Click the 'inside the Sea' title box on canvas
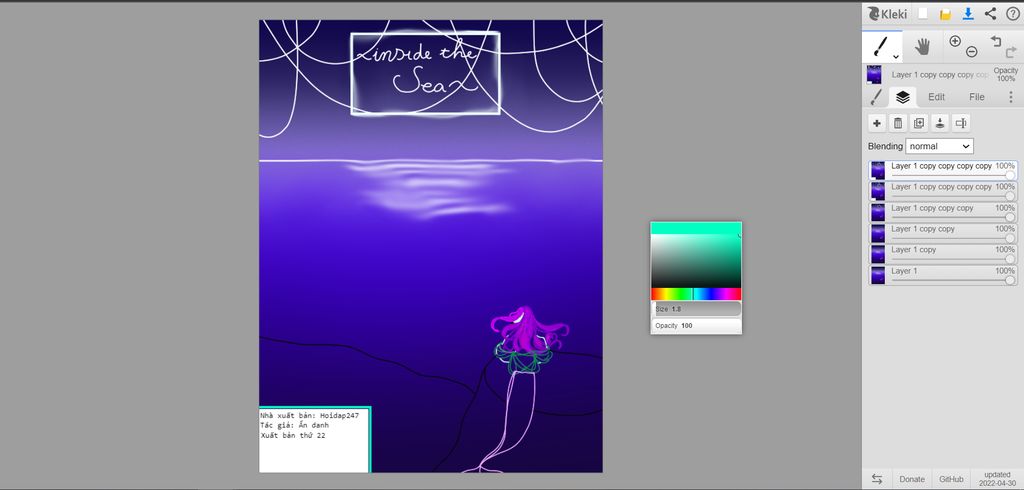This screenshot has width=1024, height=490. [425, 73]
